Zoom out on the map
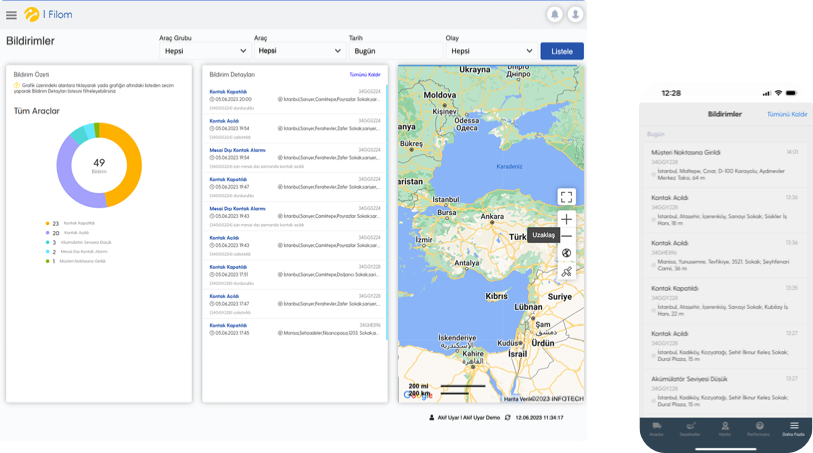 click(x=567, y=236)
